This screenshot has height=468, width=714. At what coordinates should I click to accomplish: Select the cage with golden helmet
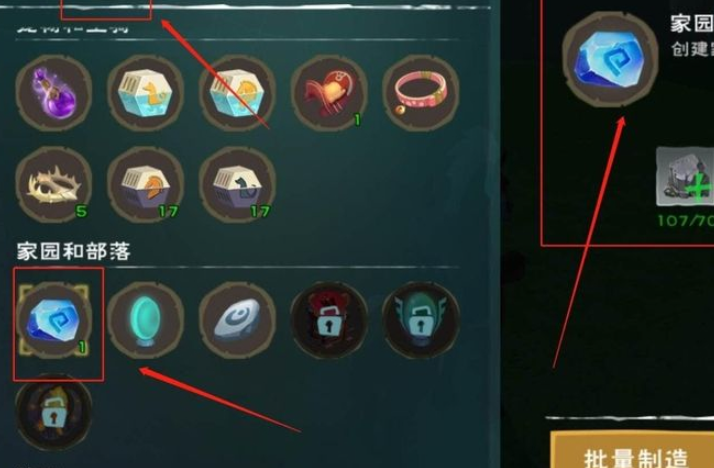pos(145,184)
